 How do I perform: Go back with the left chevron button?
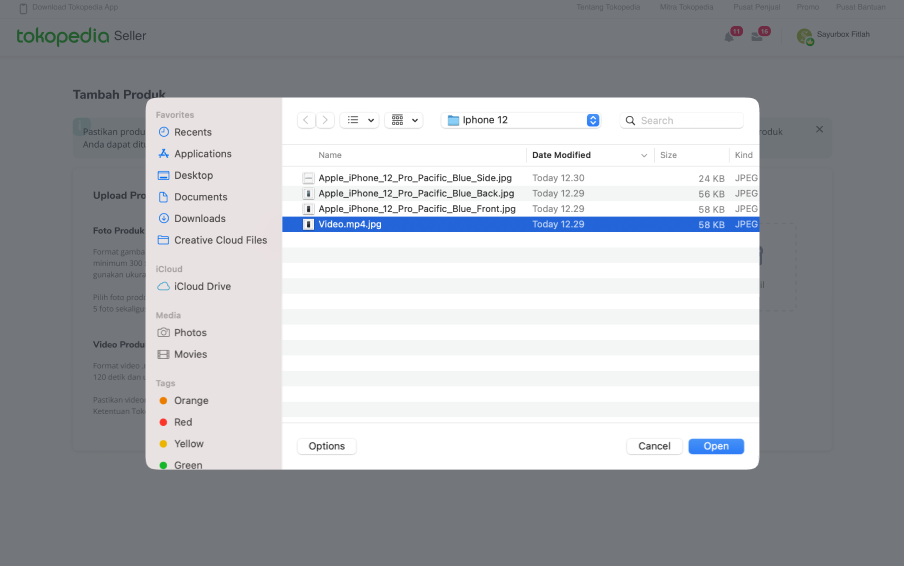306,120
